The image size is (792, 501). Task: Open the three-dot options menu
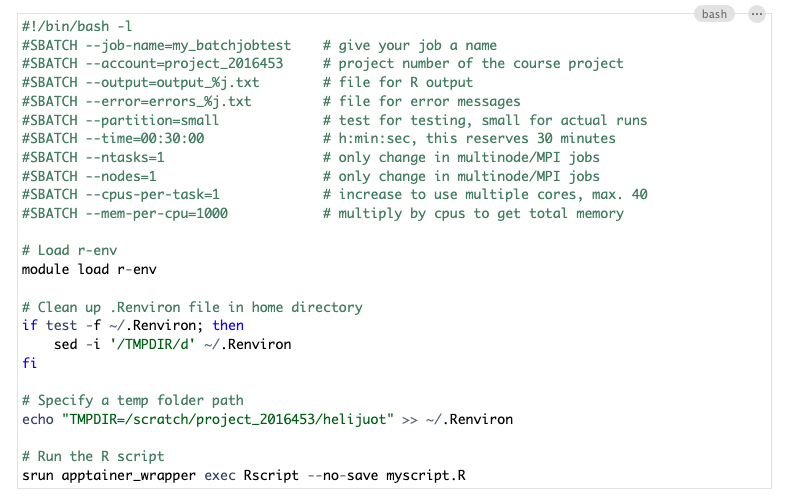point(756,14)
